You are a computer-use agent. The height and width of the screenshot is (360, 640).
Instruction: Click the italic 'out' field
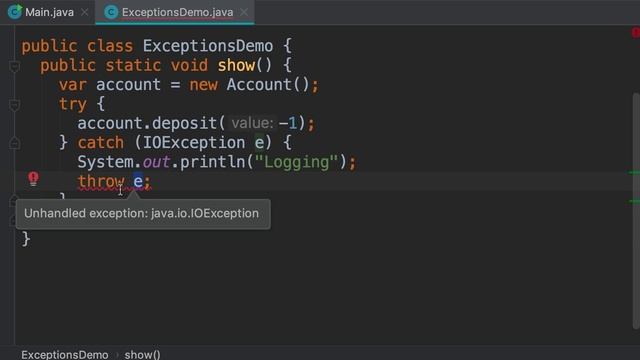tap(156, 162)
